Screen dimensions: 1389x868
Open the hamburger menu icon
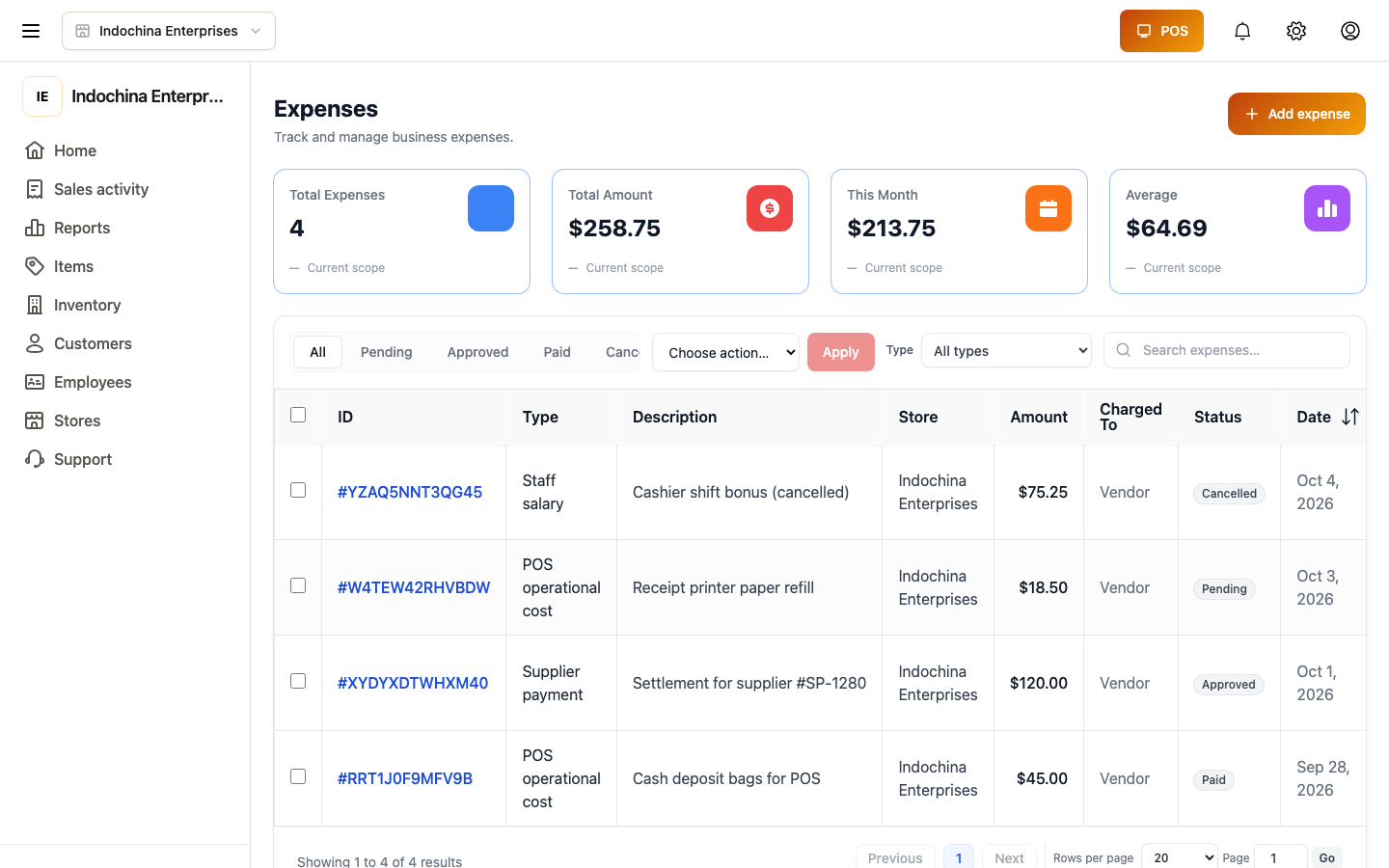[x=31, y=31]
